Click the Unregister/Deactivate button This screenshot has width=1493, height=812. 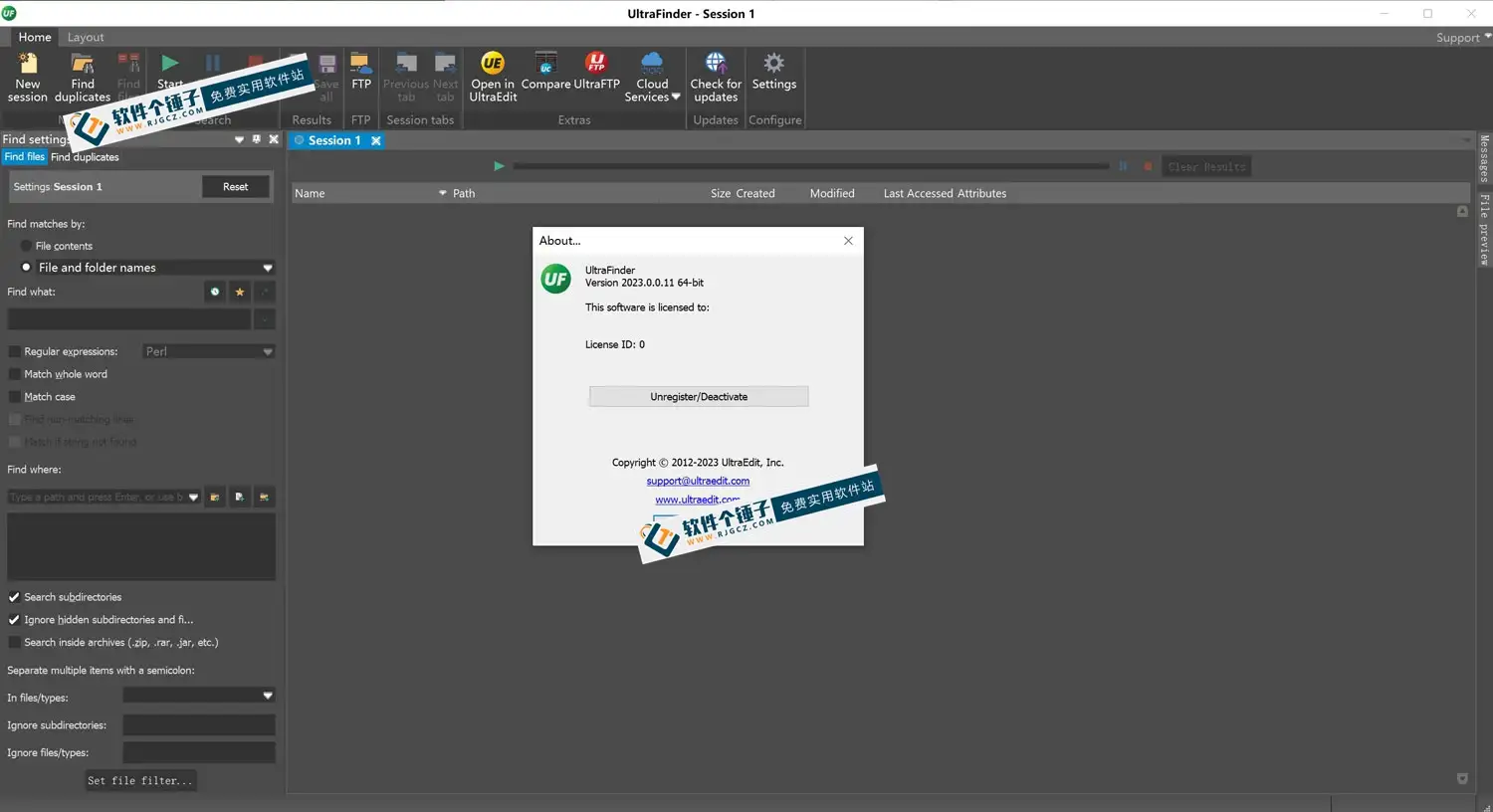click(699, 397)
